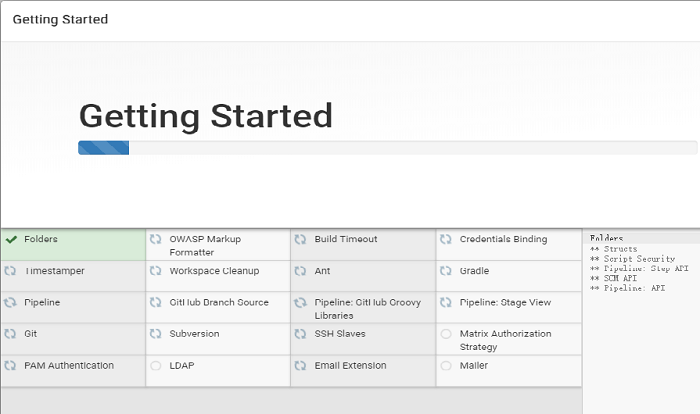The width and height of the screenshot is (700, 414).
Task: Click the sync icon next to Build Timeout
Action: 300,240
